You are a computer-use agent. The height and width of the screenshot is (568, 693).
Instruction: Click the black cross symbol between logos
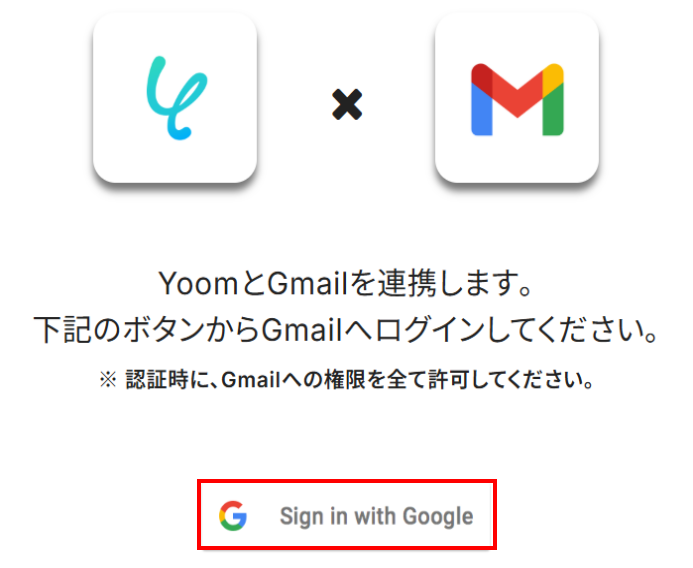point(347,104)
